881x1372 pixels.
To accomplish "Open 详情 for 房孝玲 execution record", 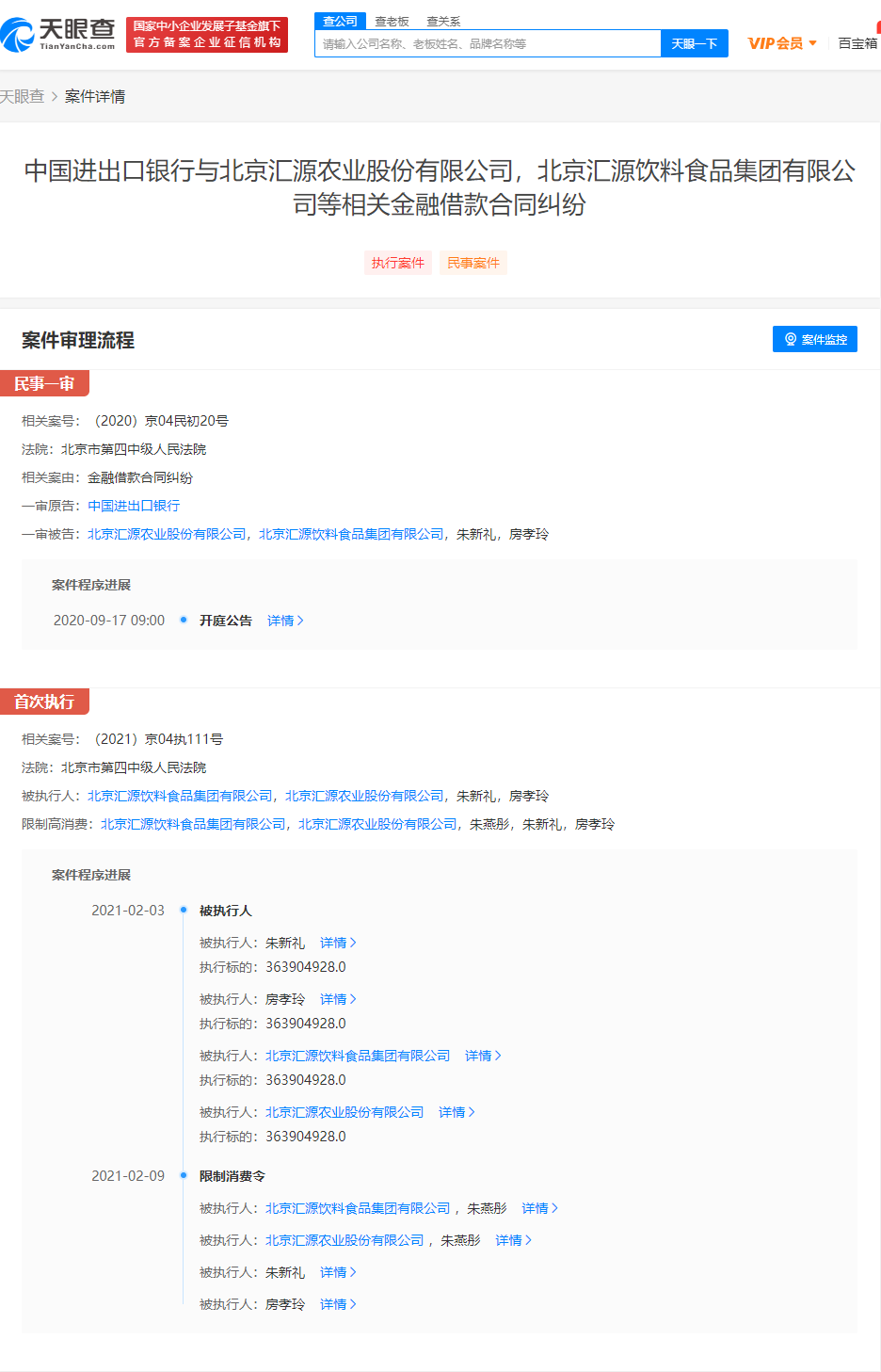I will tap(338, 999).
